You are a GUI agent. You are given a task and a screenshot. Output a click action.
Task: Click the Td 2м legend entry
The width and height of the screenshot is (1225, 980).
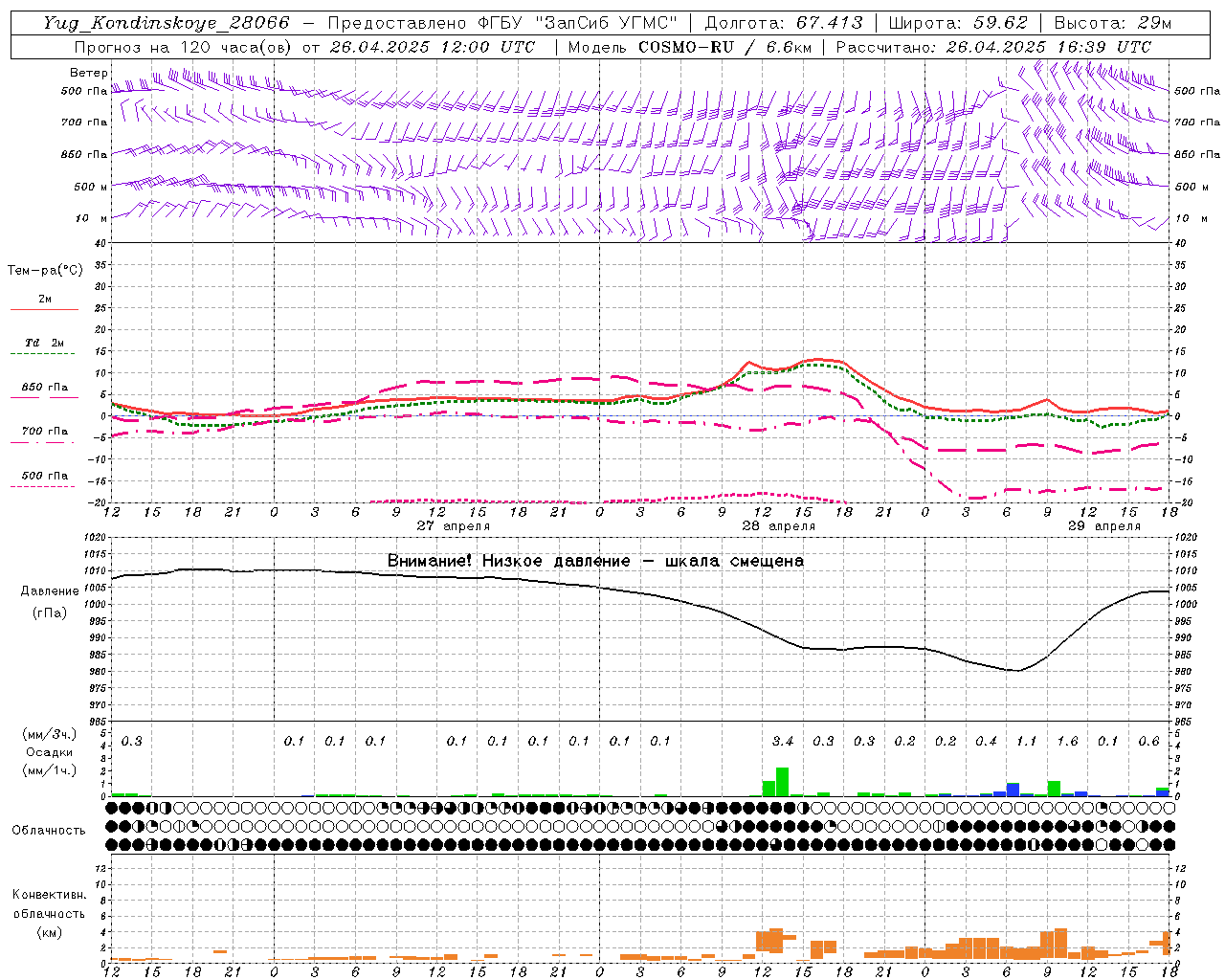44,343
